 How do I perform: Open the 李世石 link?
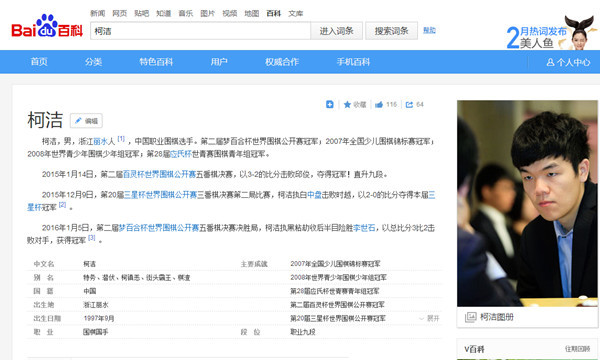click(x=364, y=228)
